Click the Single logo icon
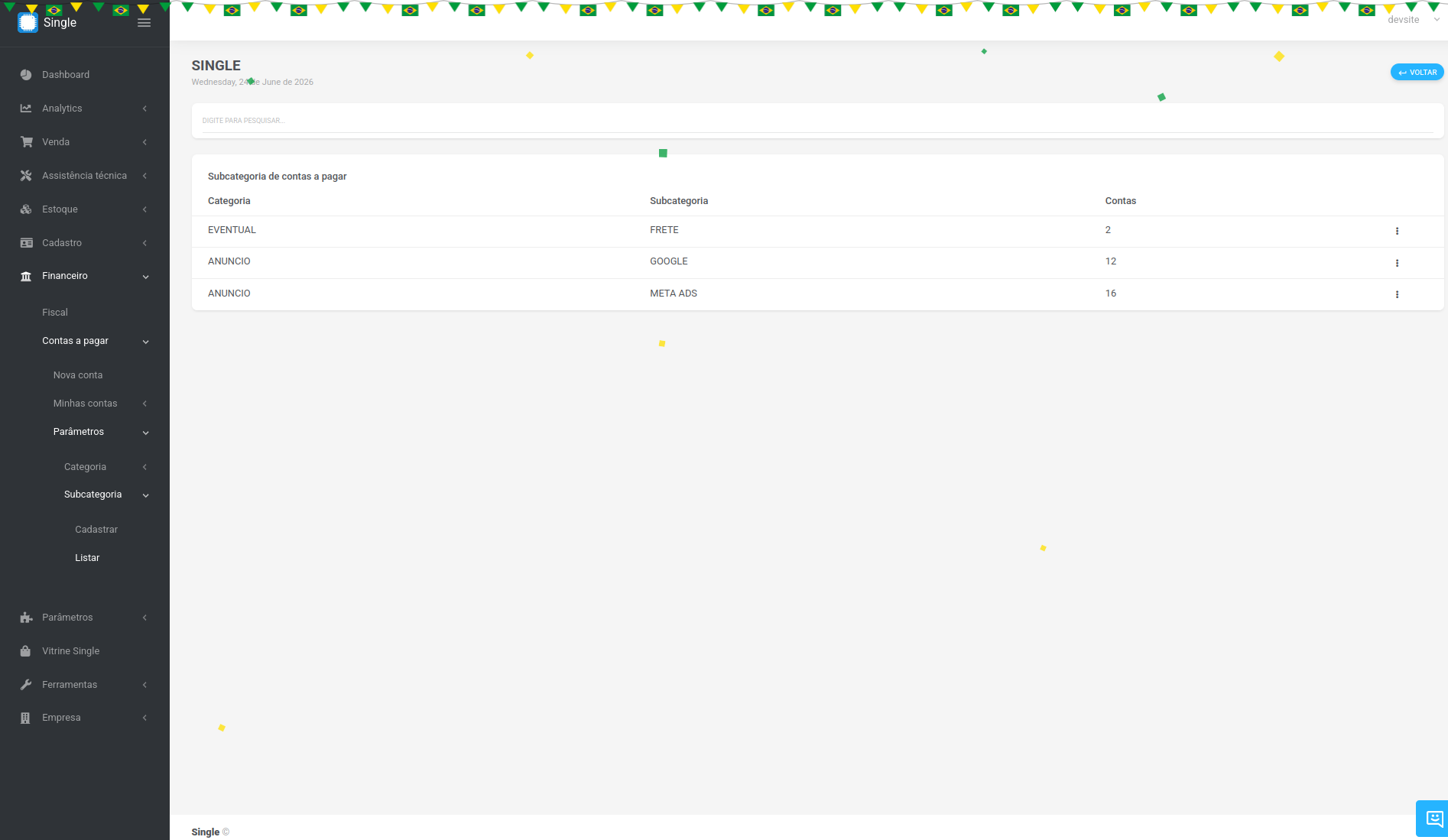Screen dimensions: 1448x840 coord(28,23)
